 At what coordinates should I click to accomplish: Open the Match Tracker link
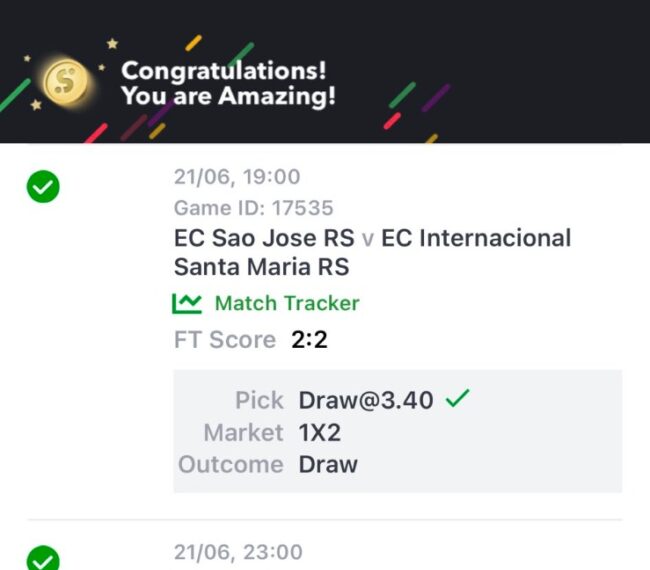point(286,303)
